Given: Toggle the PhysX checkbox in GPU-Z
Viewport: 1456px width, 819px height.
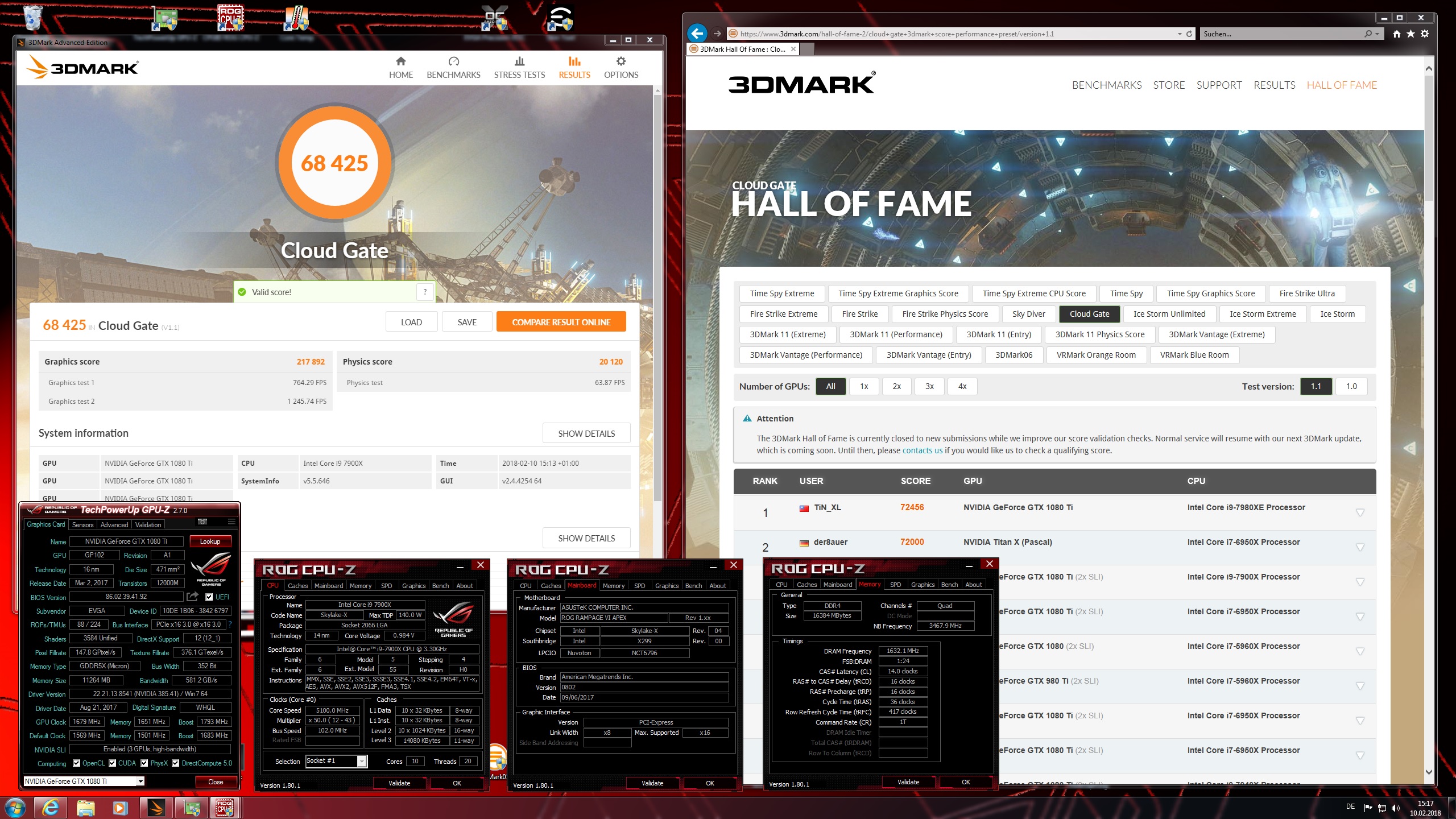Looking at the screenshot, I should [144, 763].
